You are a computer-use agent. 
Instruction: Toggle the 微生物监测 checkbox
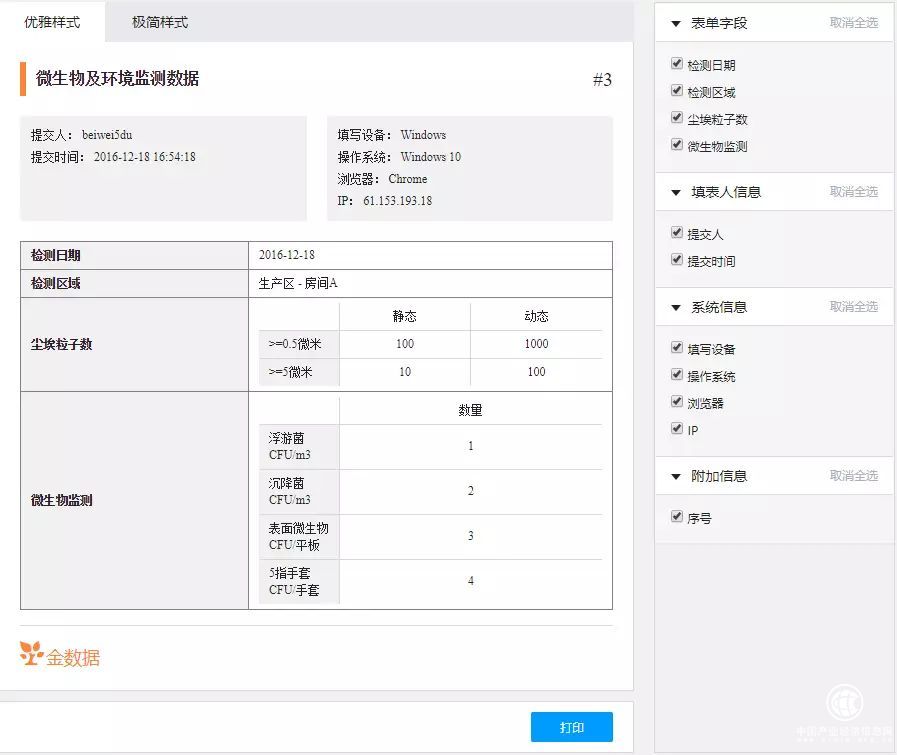677,145
